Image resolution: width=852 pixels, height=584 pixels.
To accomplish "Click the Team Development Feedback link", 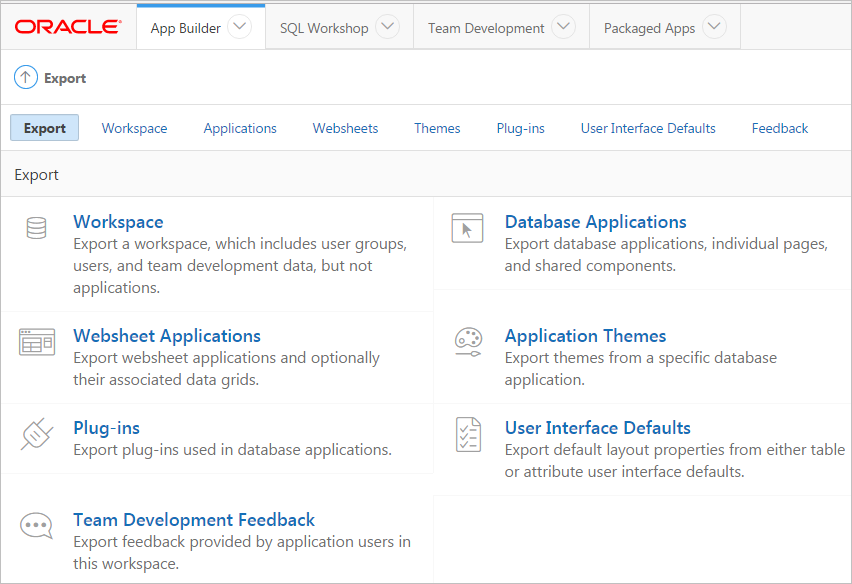I will coord(194,520).
